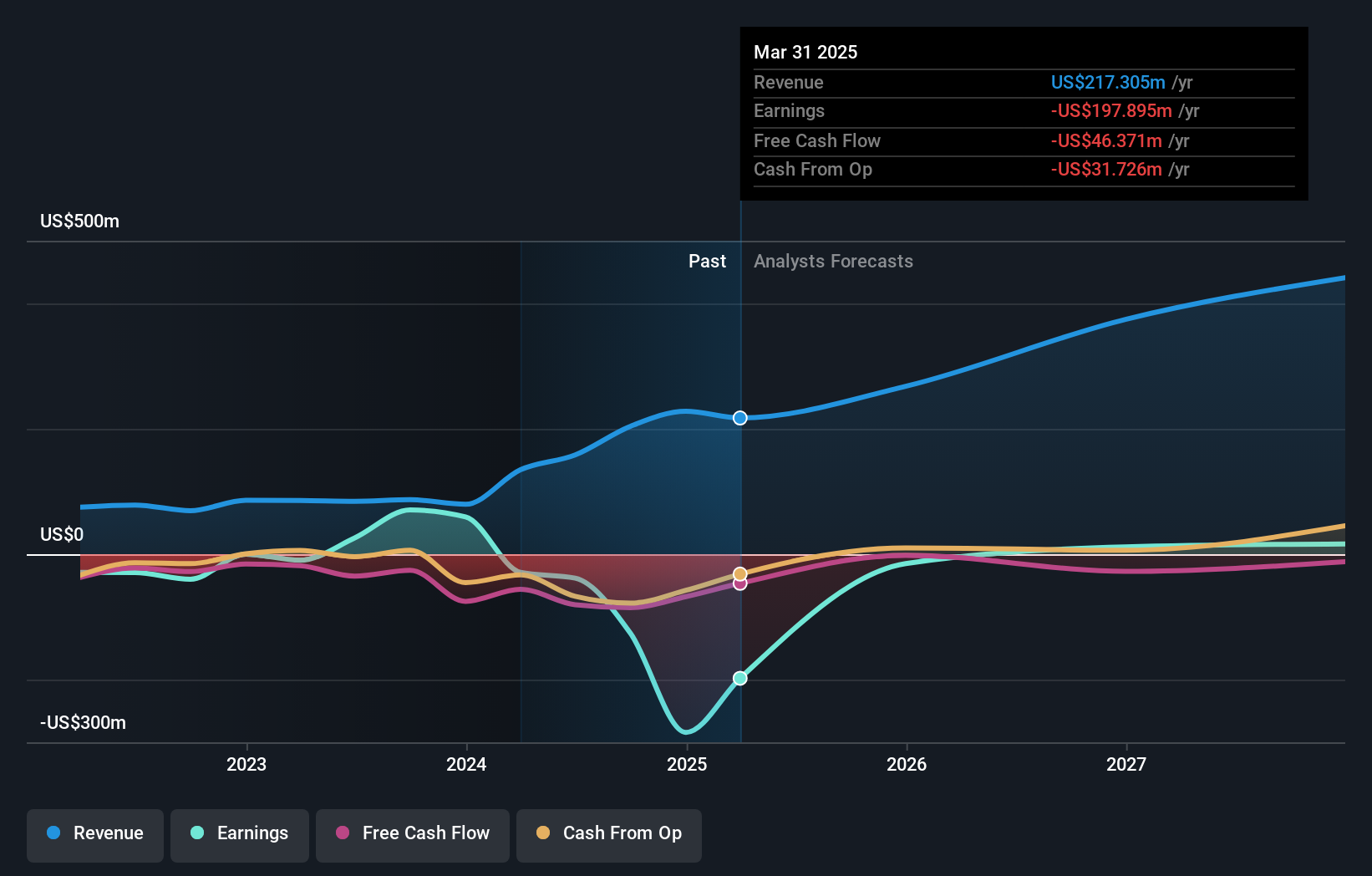Click the Free Cash Flow label in tooltip
The image size is (1372, 876).
pyautogui.click(x=817, y=140)
